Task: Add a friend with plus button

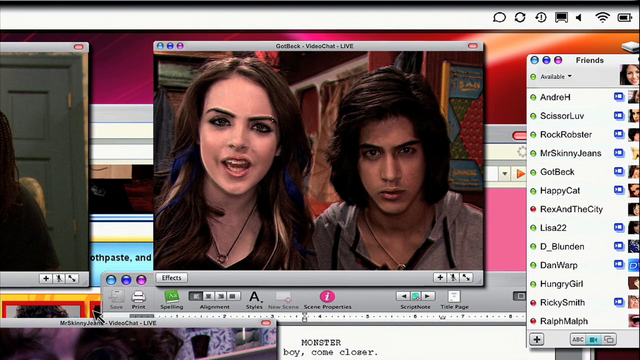Action: (537, 339)
